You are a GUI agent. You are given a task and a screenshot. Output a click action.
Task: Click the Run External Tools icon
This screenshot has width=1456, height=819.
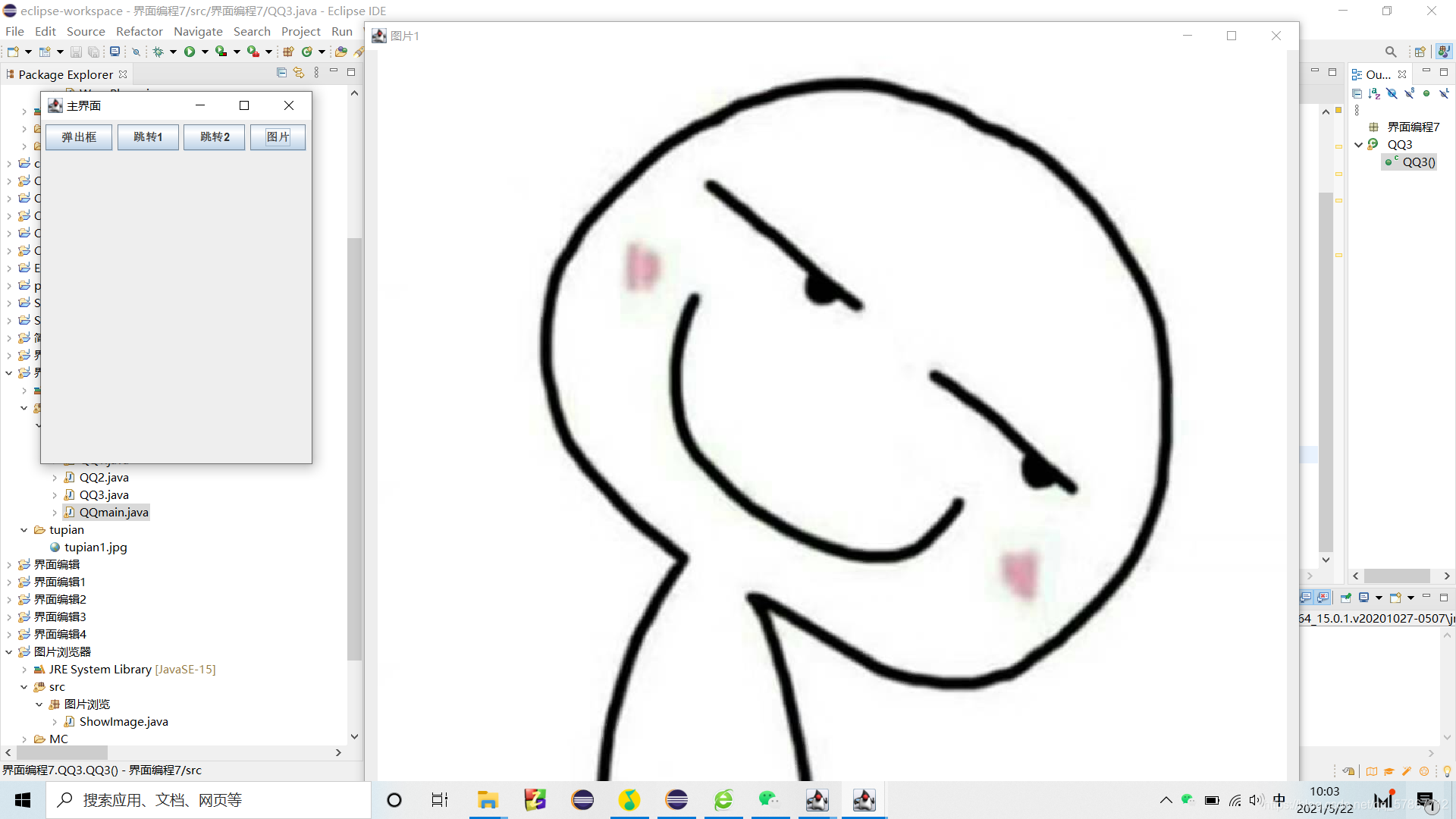tap(253, 52)
